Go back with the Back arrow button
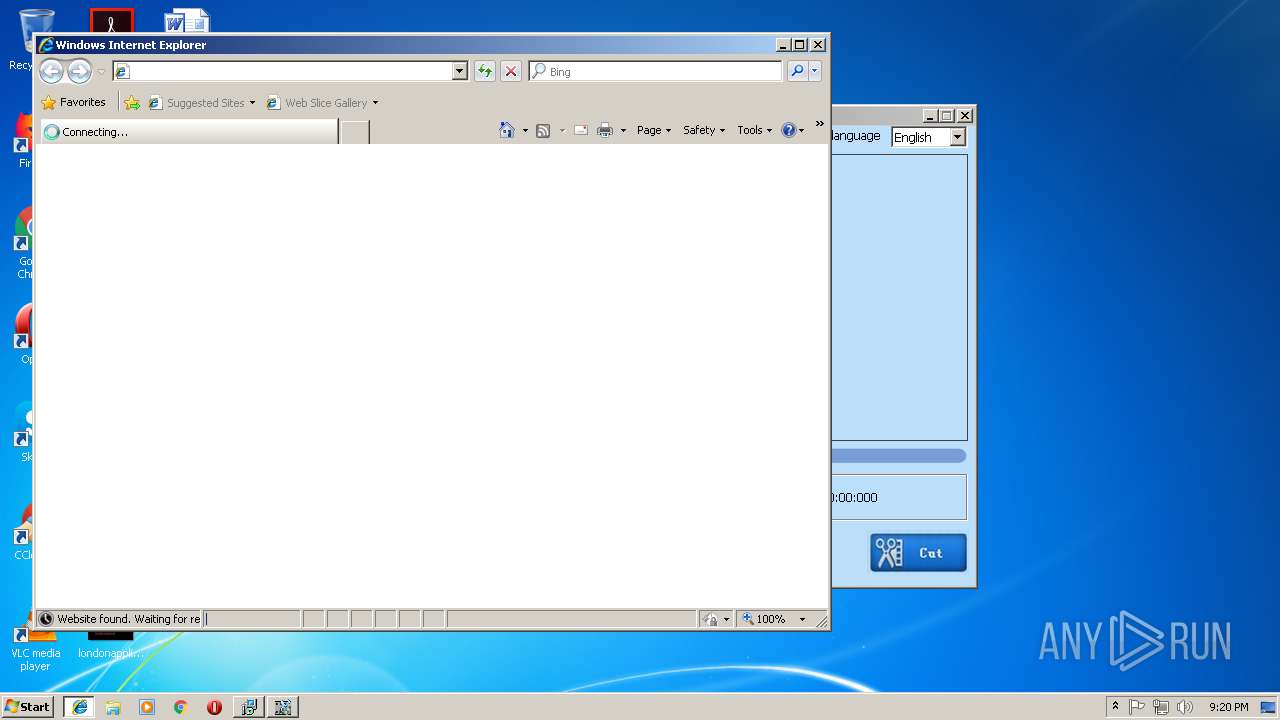The image size is (1280, 720). click(51, 71)
